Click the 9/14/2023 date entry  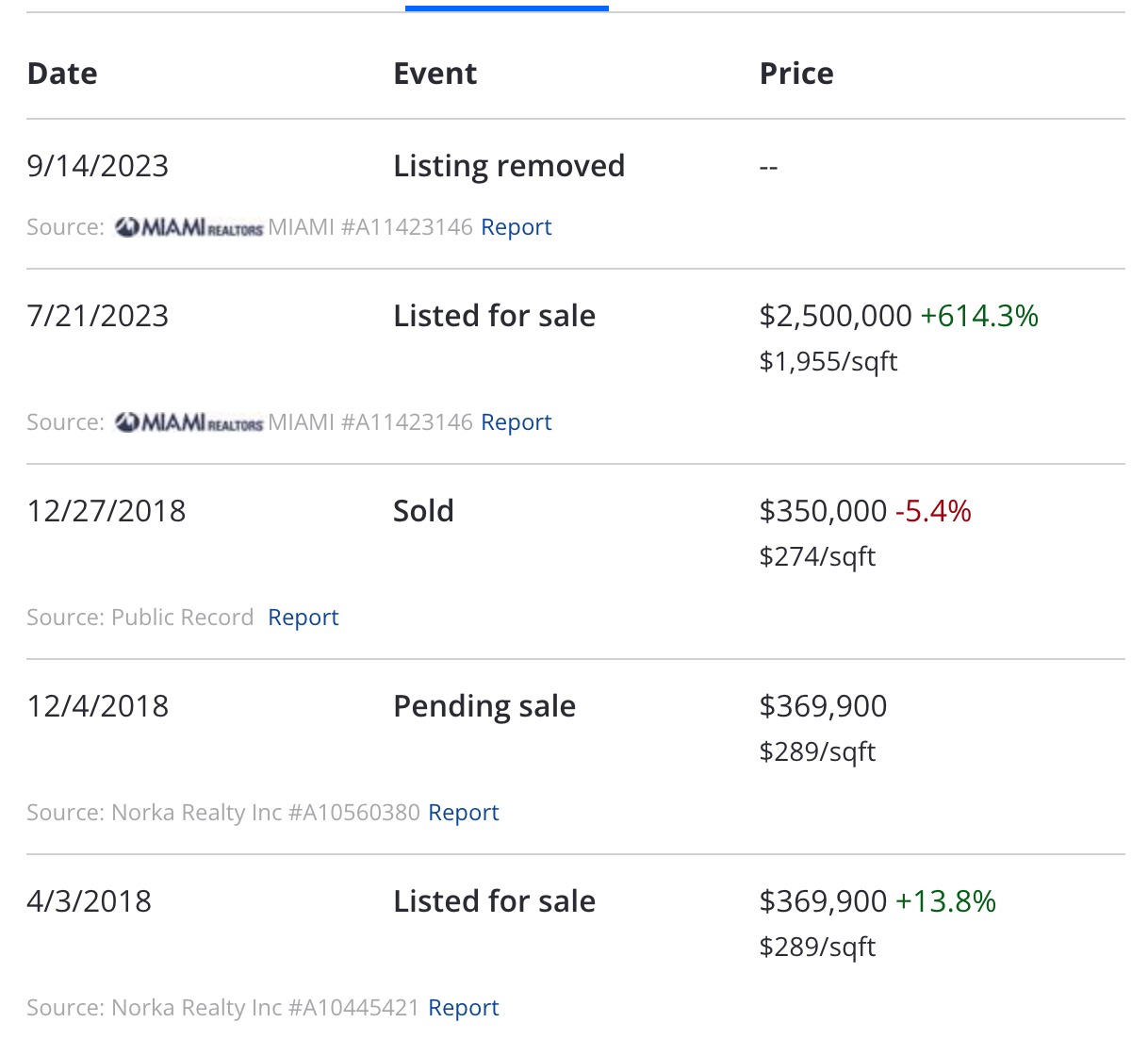(x=98, y=166)
